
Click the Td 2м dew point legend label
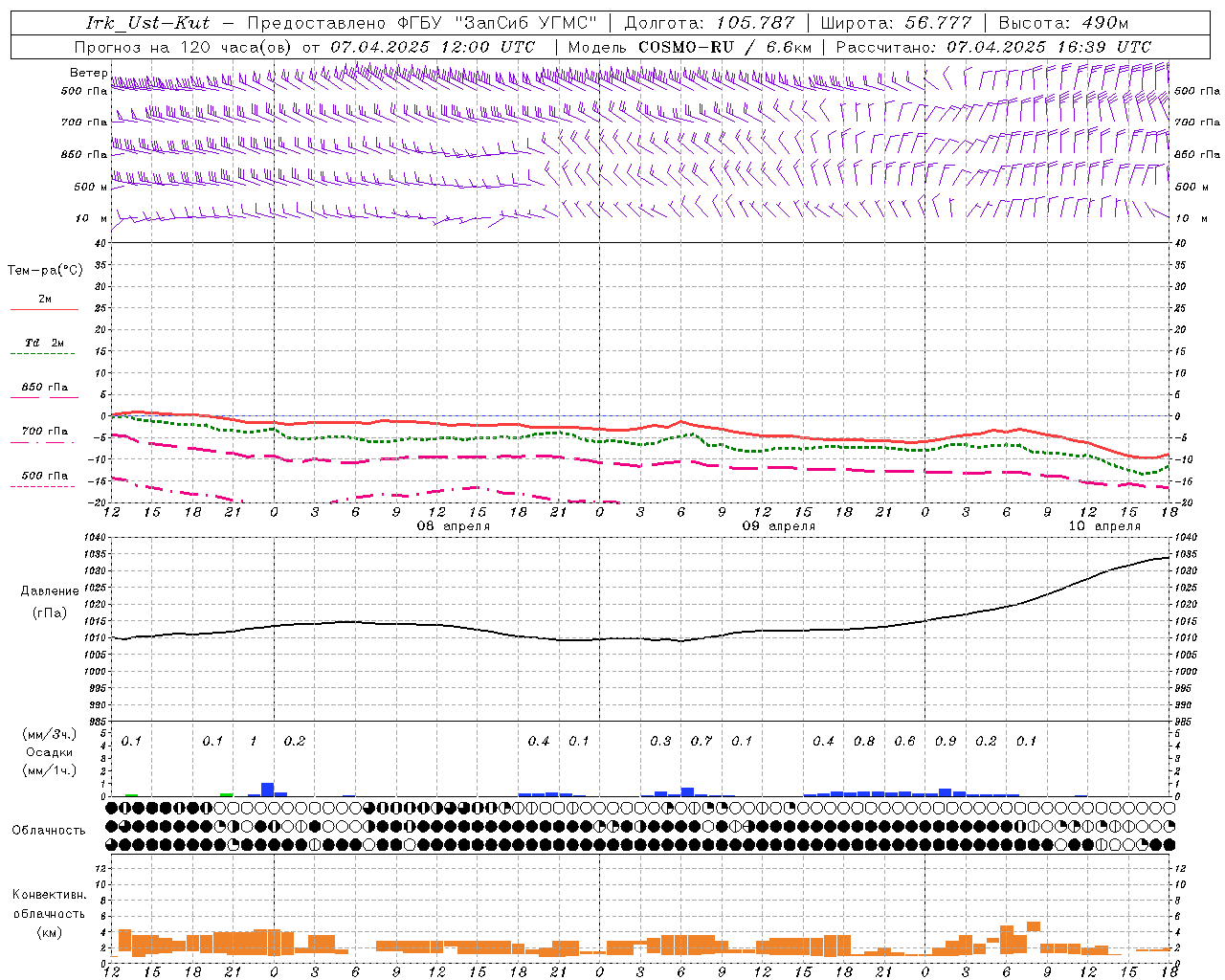[44, 343]
